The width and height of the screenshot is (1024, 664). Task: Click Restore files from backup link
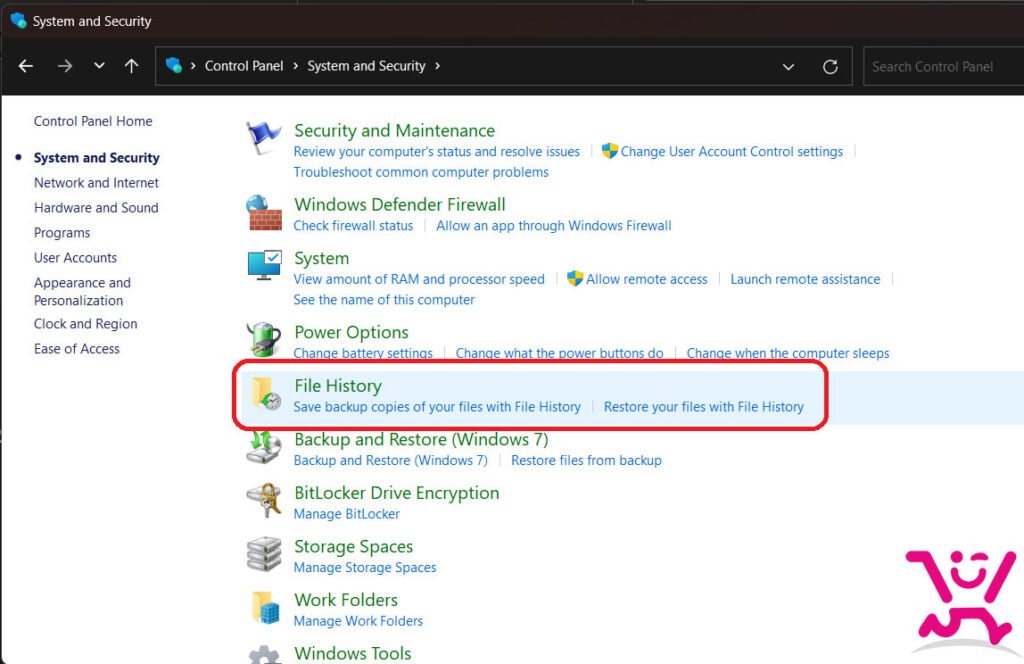(x=586, y=460)
